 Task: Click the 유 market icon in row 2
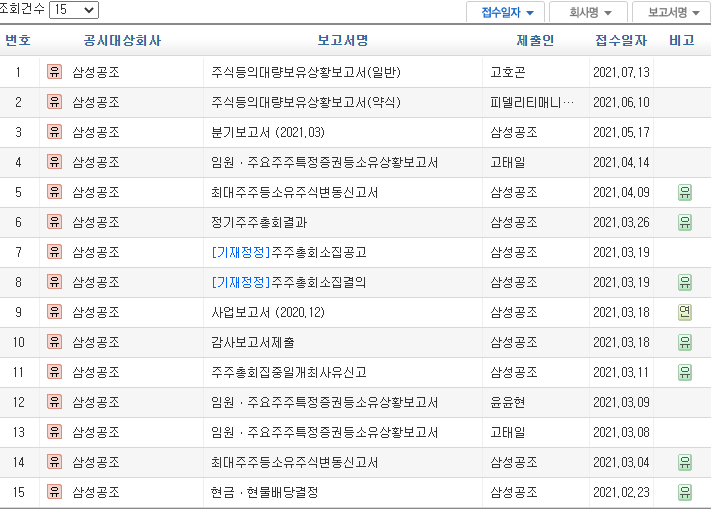(x=54, y=102)
